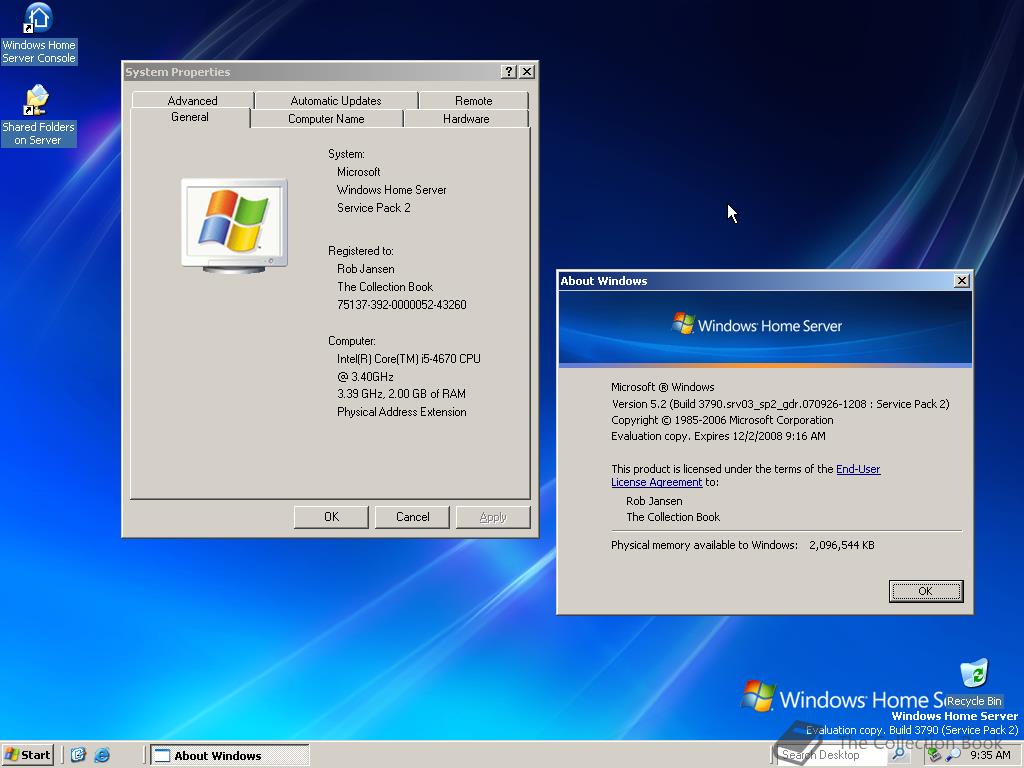Open the Computer Name tab
The width and height of the screenshot is (1024, 768).
coord(326,118)
